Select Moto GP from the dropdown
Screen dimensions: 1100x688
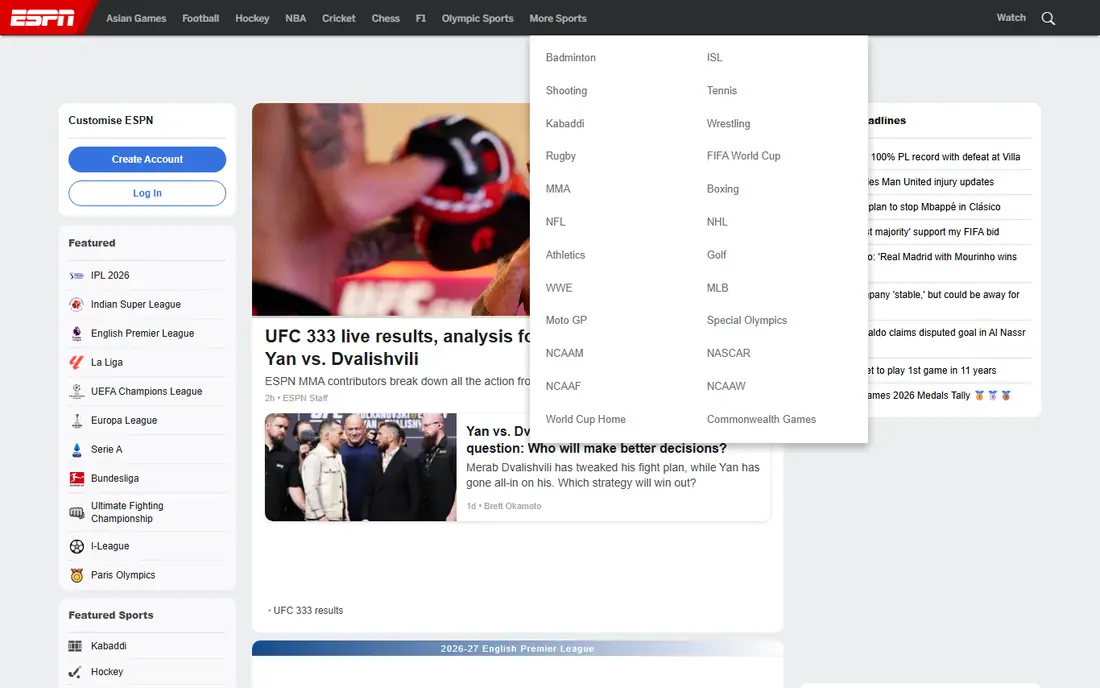tap(566, 320)
